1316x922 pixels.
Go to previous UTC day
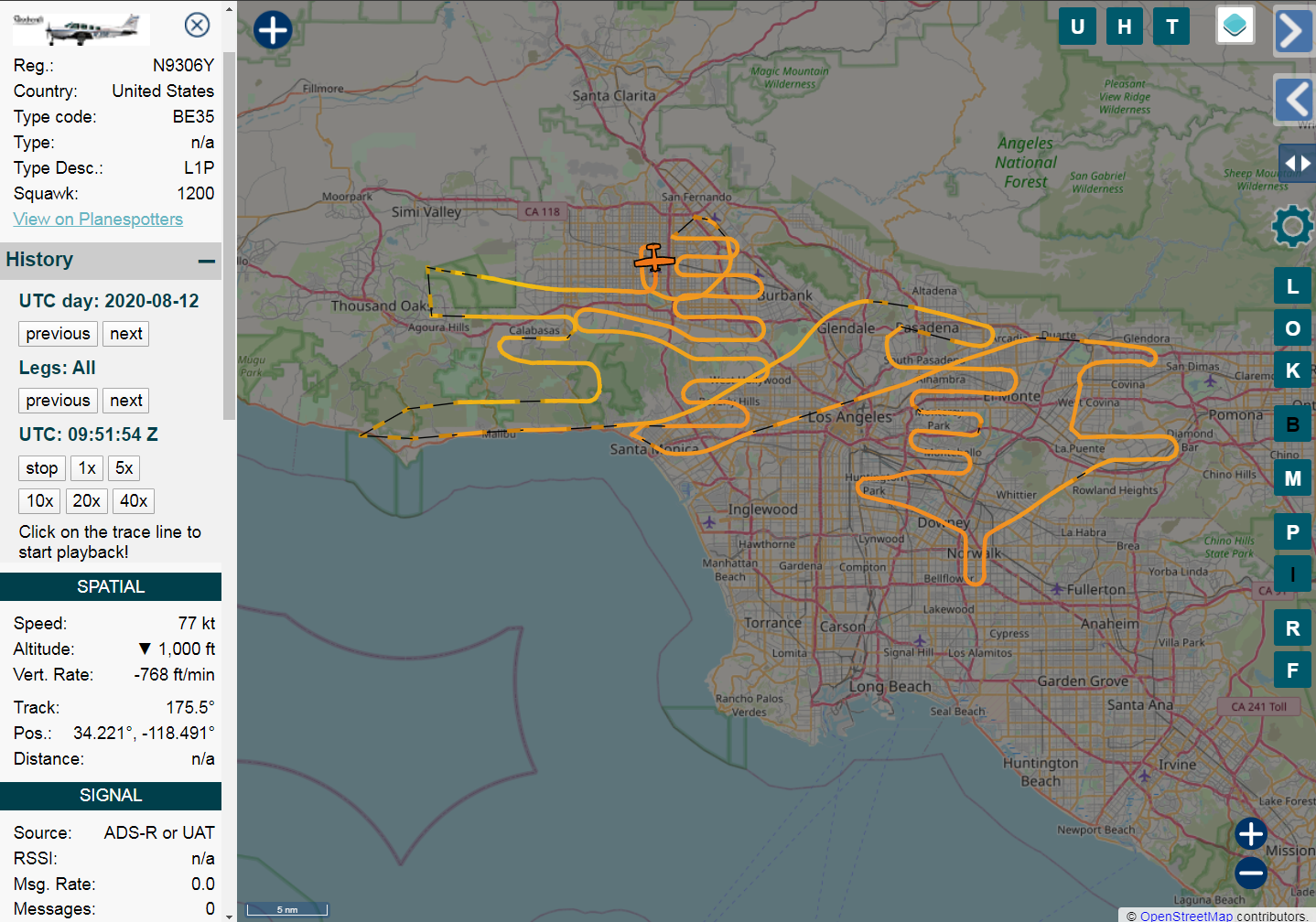click(58, 334)
